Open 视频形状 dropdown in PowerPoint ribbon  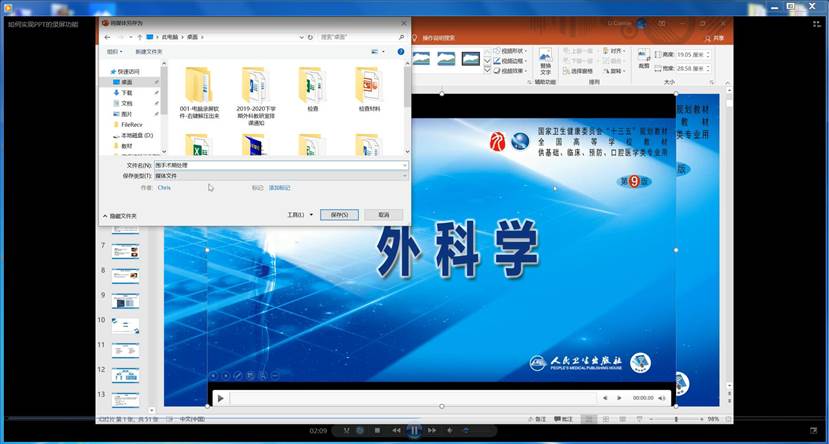511,51
